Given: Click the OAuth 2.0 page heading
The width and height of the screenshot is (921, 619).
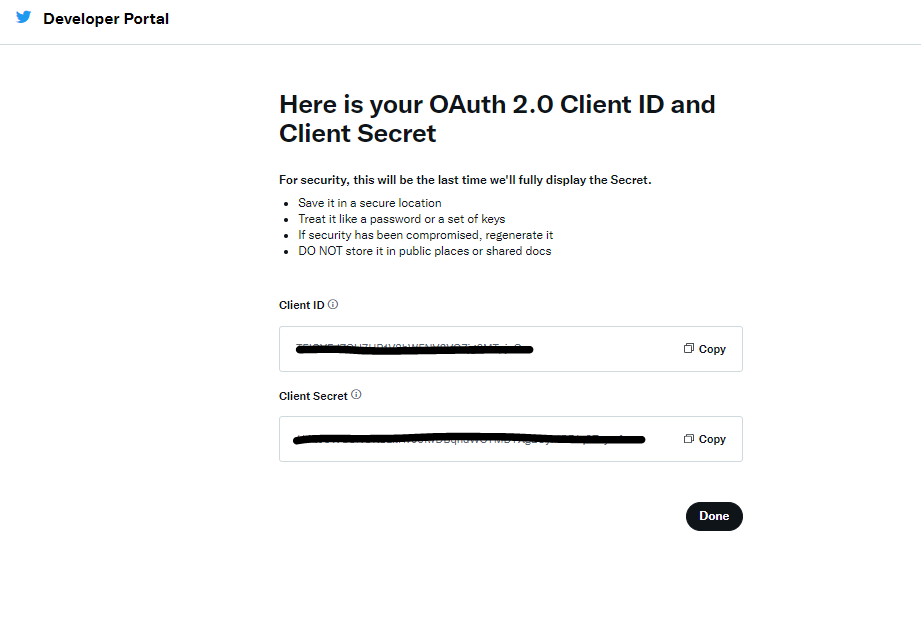Looking at the screenshot, I should point(497,118).
